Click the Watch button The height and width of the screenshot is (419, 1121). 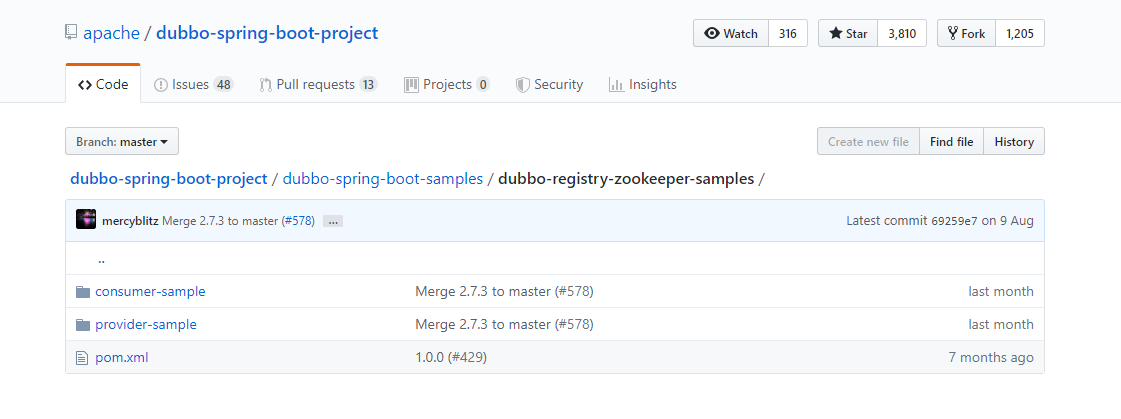click(x=731, y=34)
